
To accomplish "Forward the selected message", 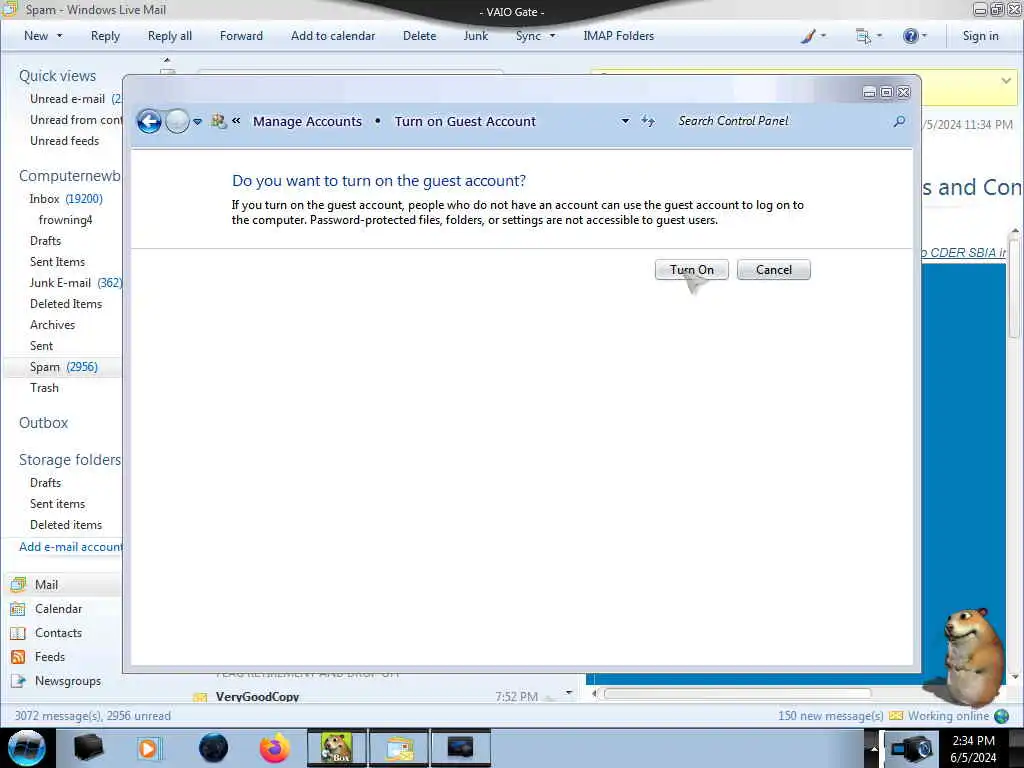I will tap(241, 36).
